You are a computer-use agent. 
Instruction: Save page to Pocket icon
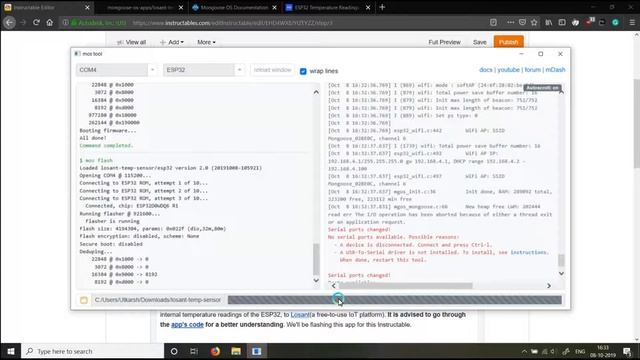[522, 22]
